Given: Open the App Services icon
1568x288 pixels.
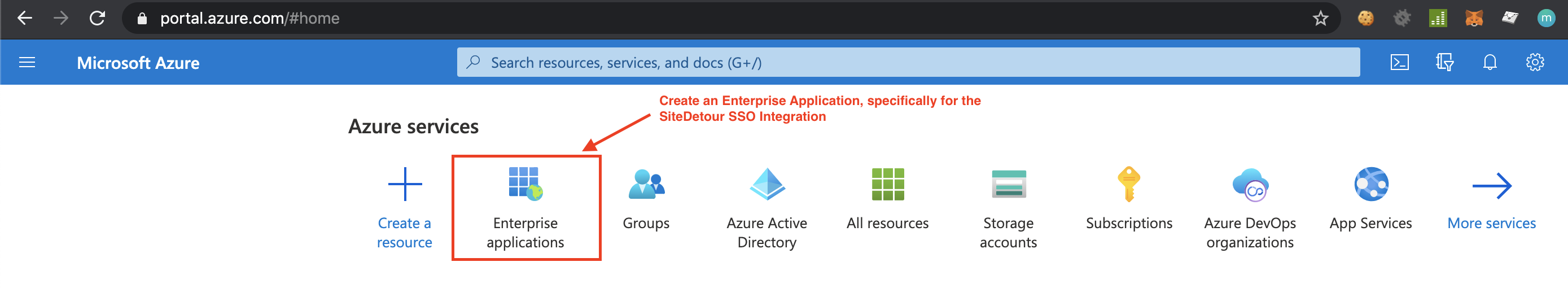Looking at the screenshot, I should [x=1371, y=184].
